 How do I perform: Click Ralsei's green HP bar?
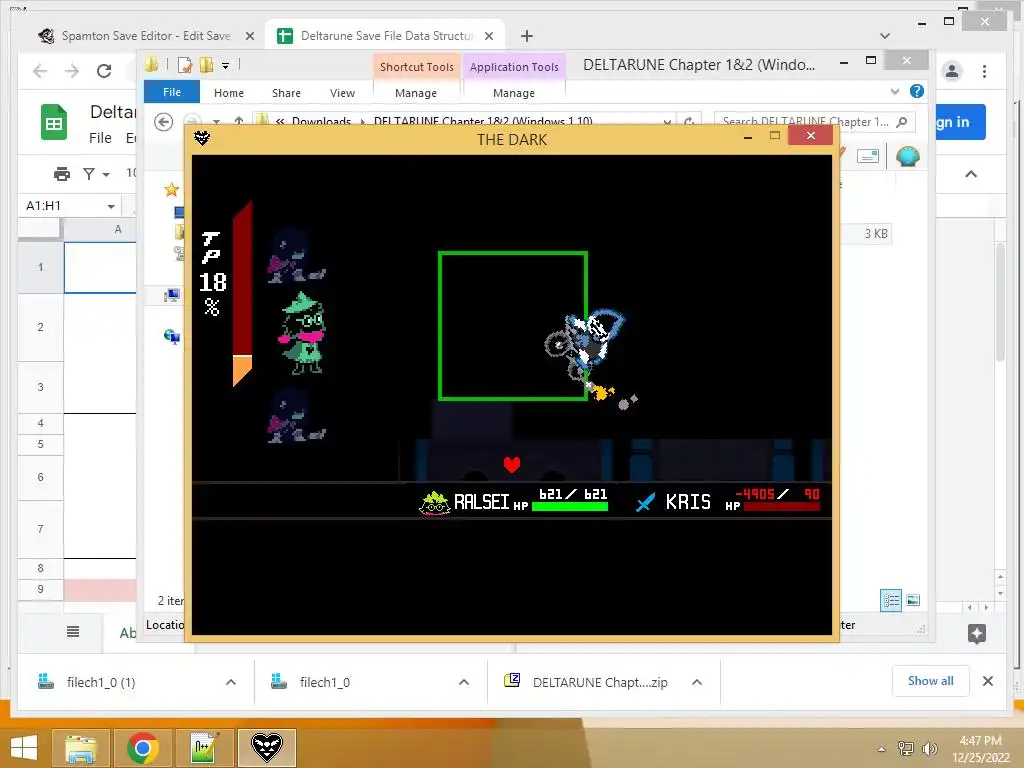point(570,506)
